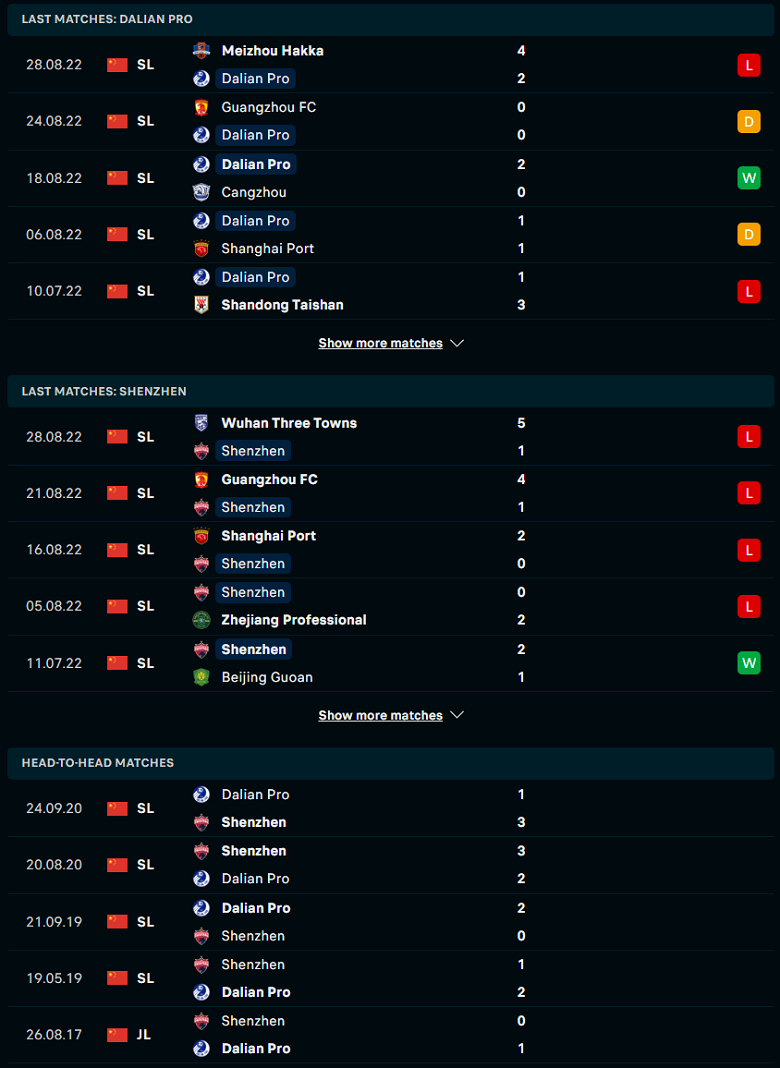Click the orange D badge for Shanghai Port draw
This screenshot has width=780, height=1068.
[x=749, y=234]
